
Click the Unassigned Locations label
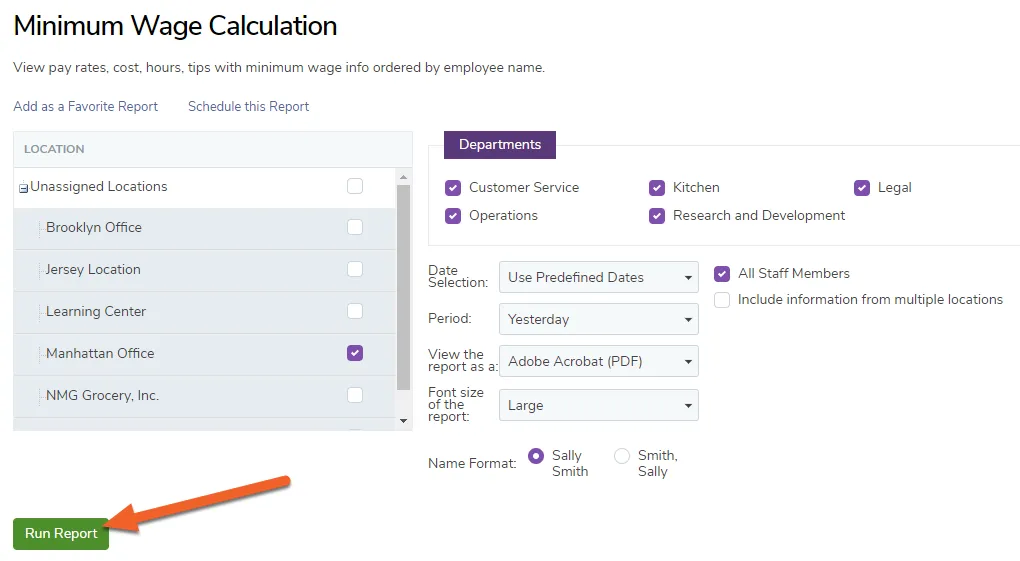pyautogui.click(x=99, y=186)
